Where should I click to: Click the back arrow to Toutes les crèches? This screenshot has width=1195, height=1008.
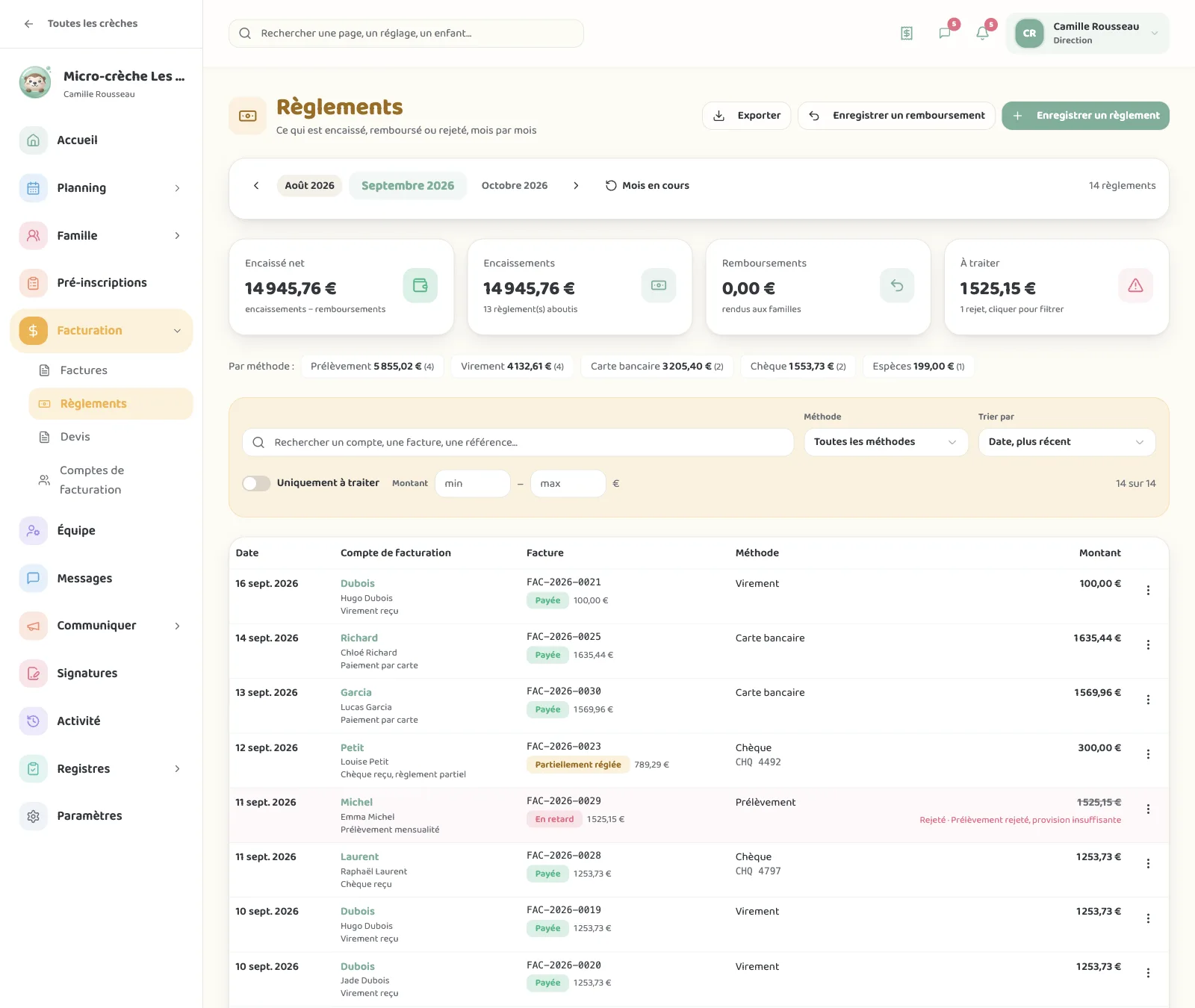[29, 24]
